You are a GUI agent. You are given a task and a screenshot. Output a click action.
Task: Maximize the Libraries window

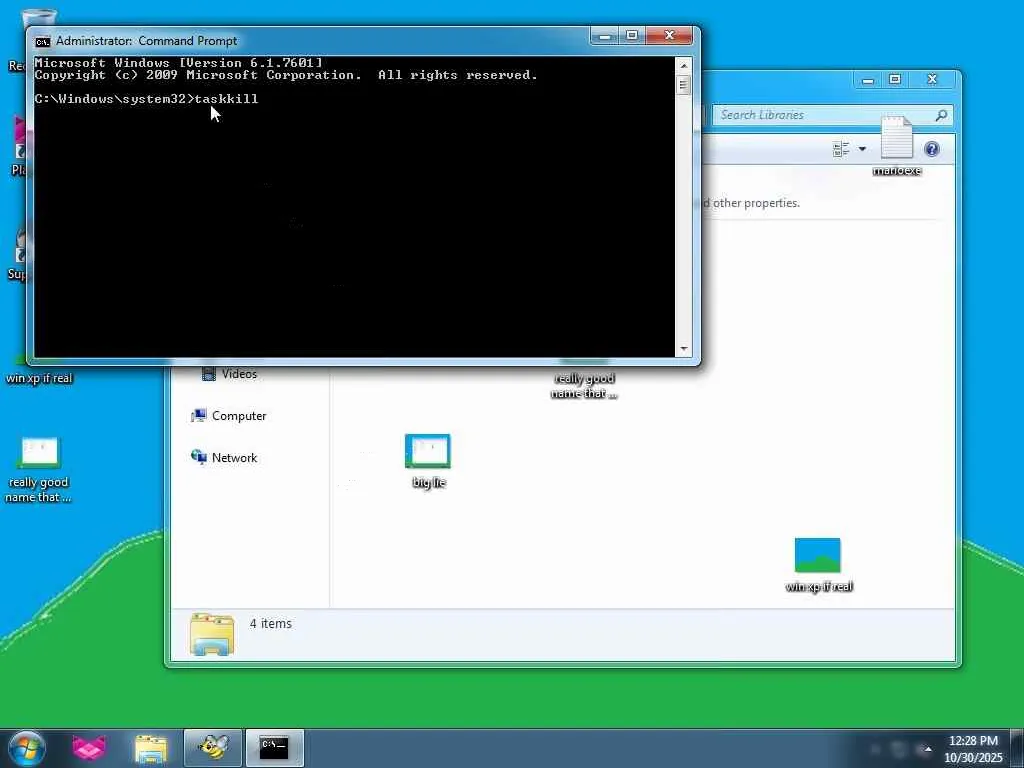895,80
